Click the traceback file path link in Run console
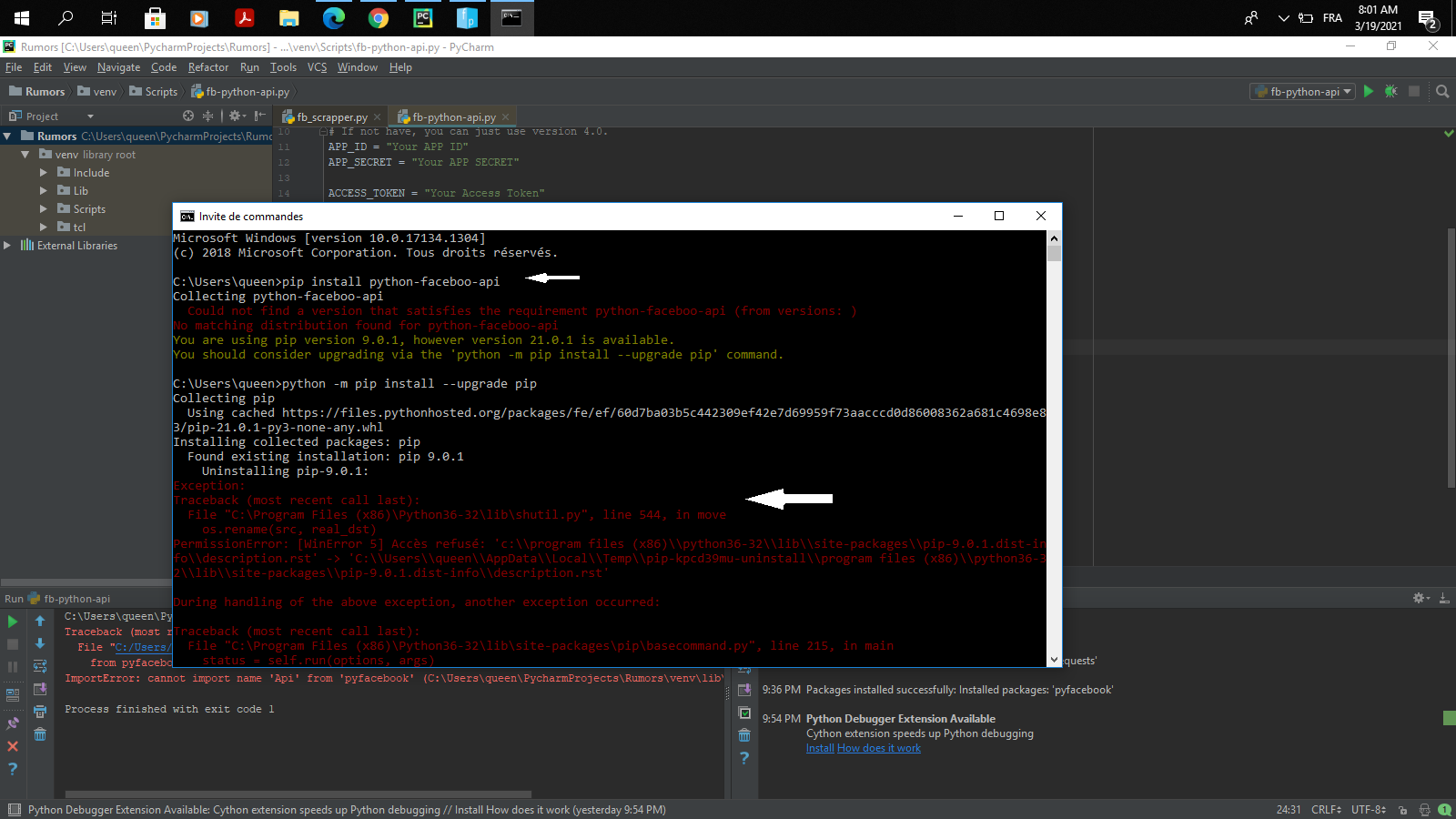Viewport: 1456px width, 819px height. 143,647
